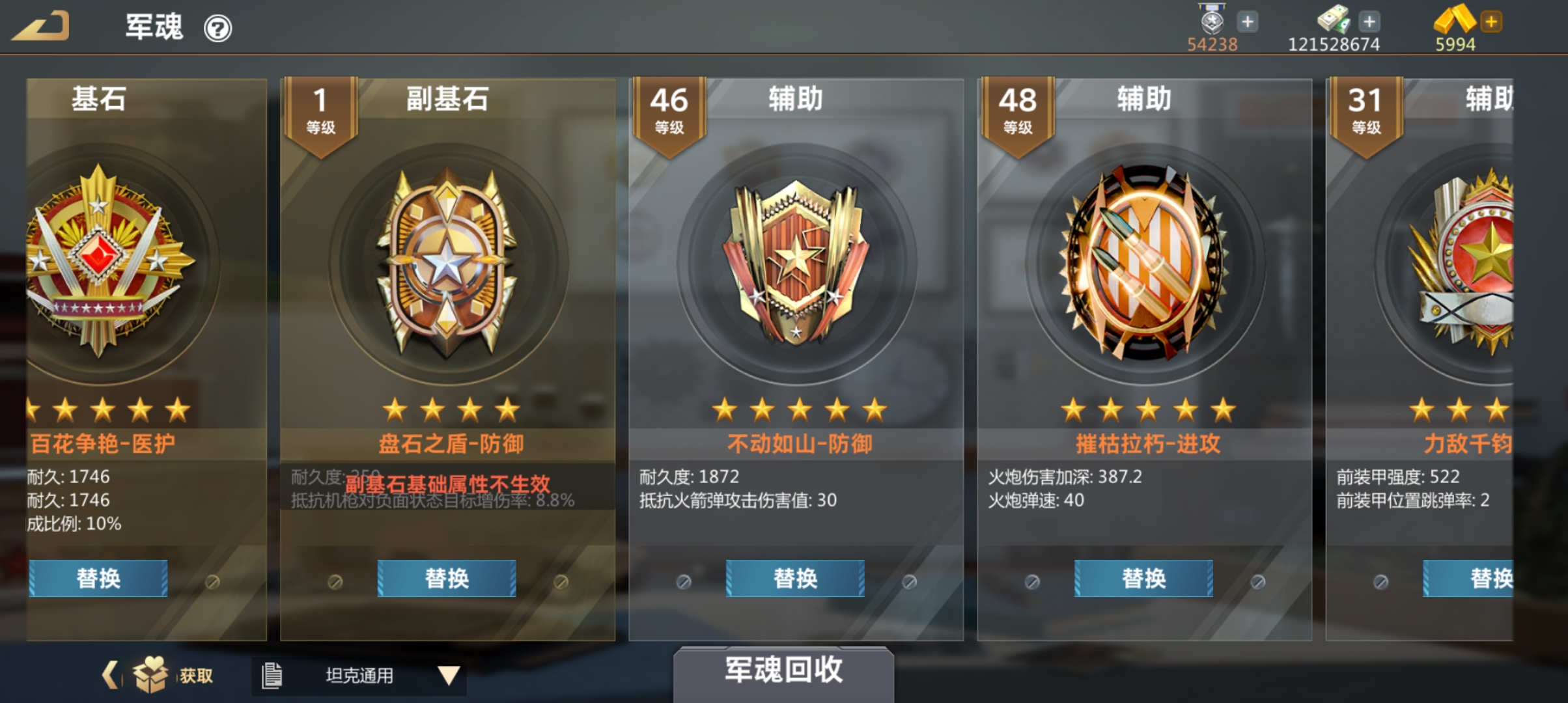
Task: Click 替换 under 摧枯拉朽-进攻
Action: tap(1143, 578)
